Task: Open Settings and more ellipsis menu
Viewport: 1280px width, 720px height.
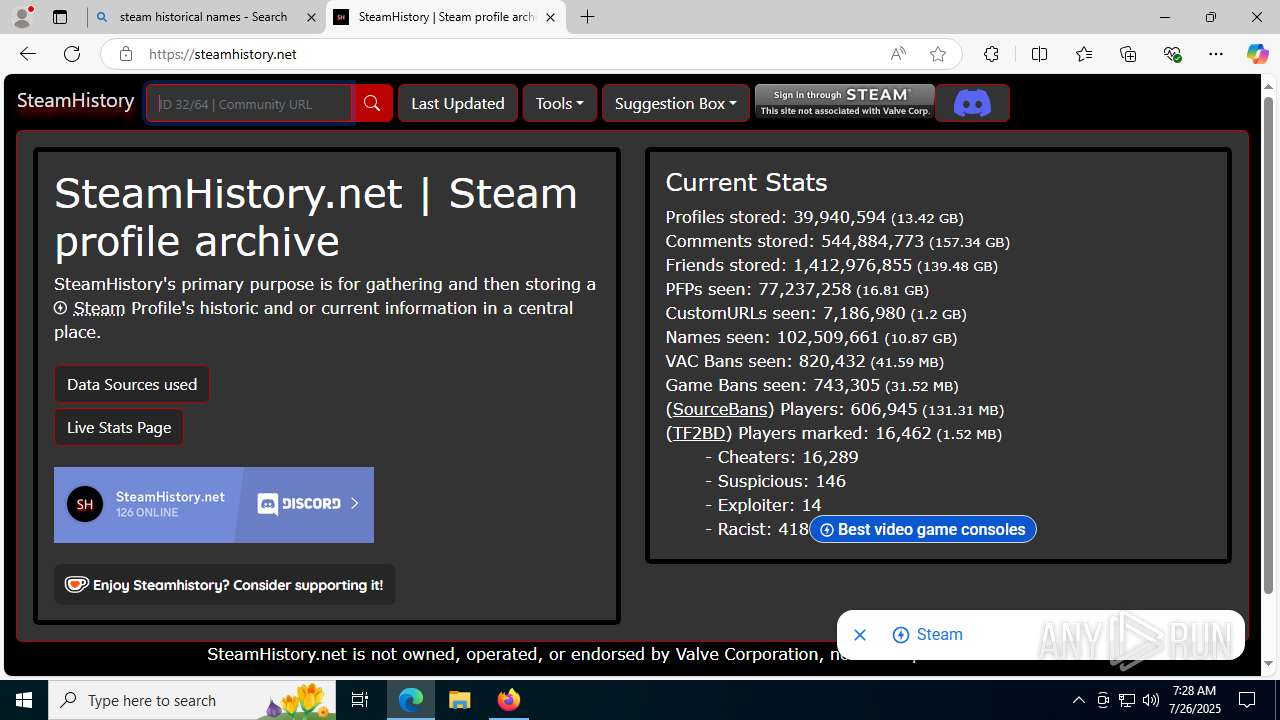Action: [x=1216, y=54]
